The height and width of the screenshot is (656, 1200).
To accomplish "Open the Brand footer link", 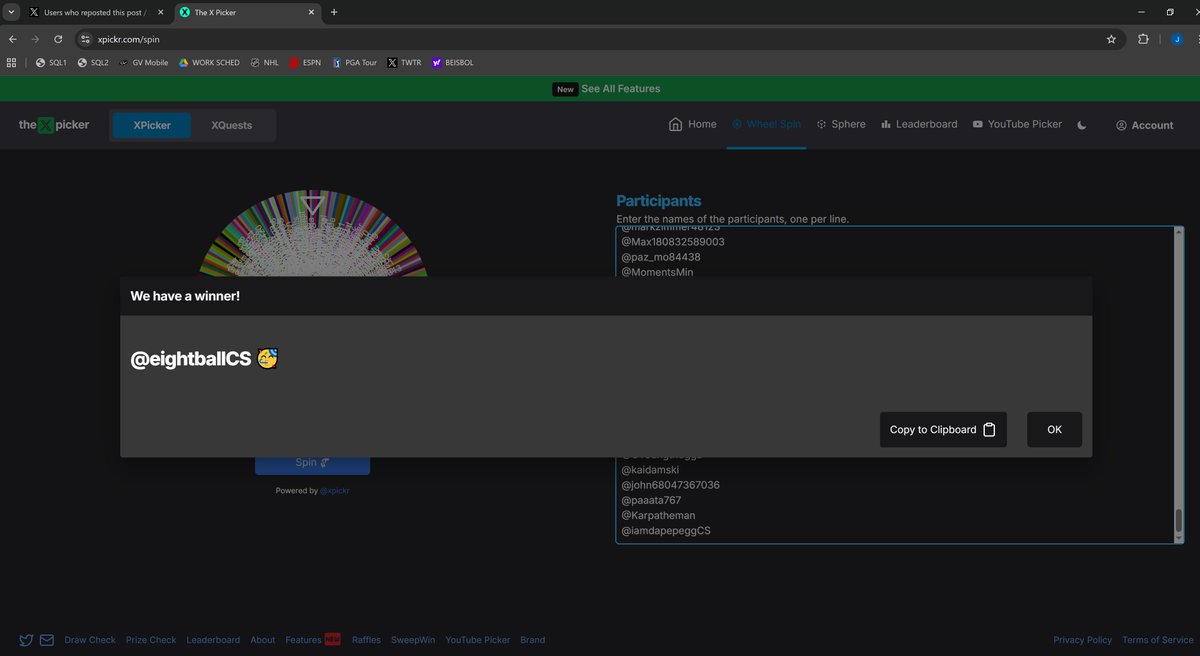I will click(532, 640).
